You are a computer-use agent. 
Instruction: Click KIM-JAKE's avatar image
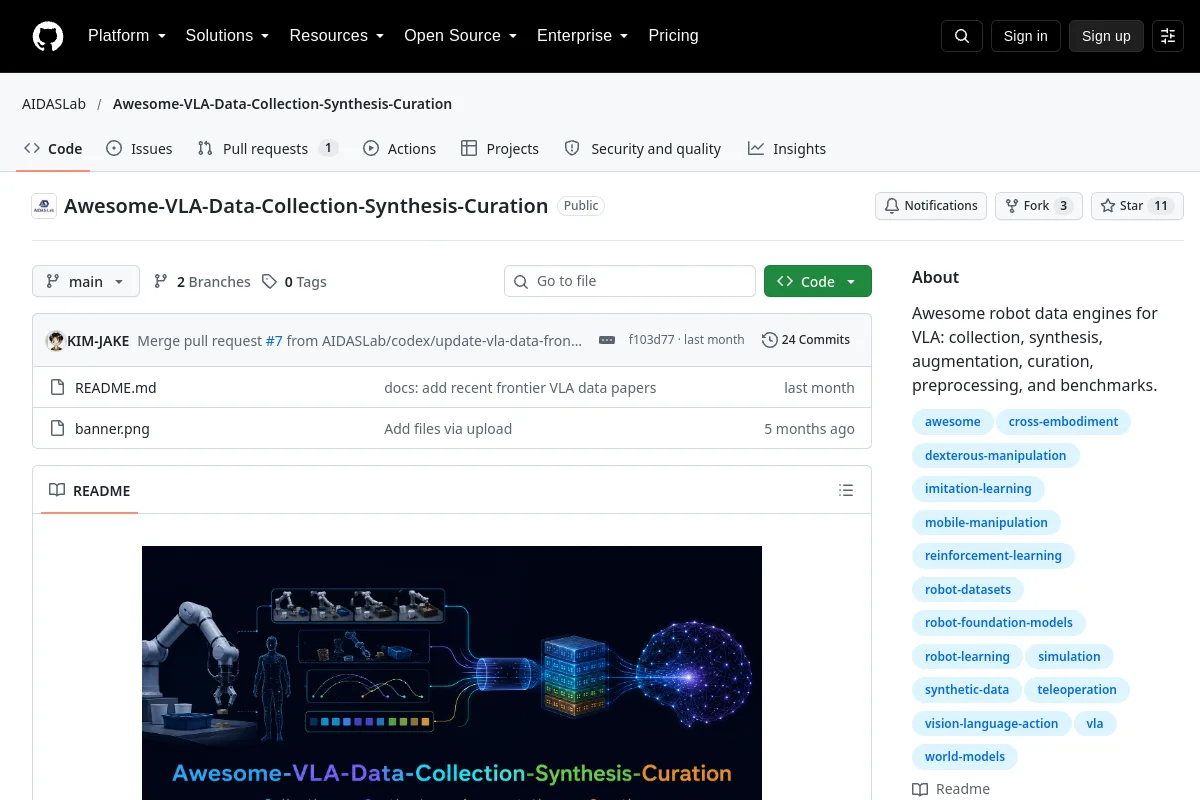tap(55, 340)
